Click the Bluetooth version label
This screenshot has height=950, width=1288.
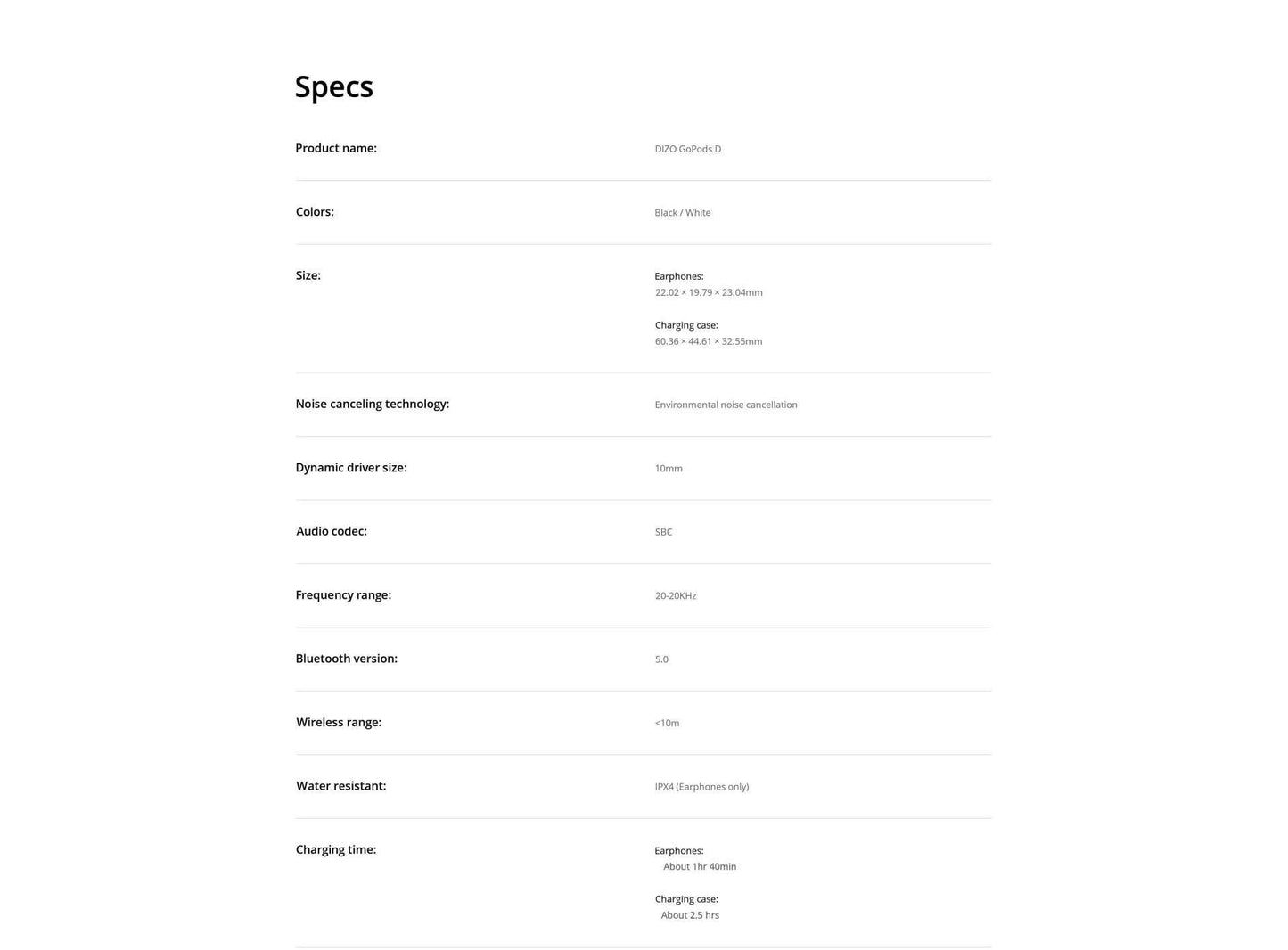(x=346, y=659)
